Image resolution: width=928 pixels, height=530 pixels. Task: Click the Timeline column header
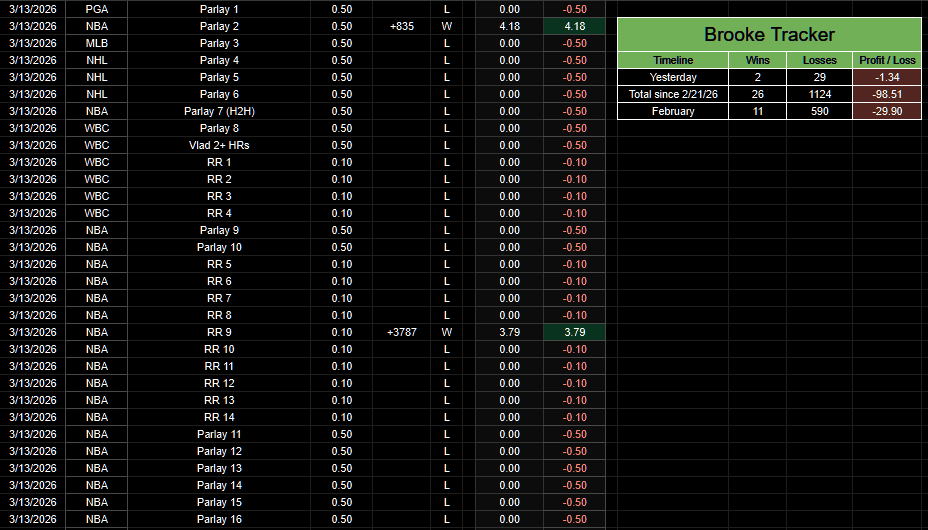[x=673, y=60]
